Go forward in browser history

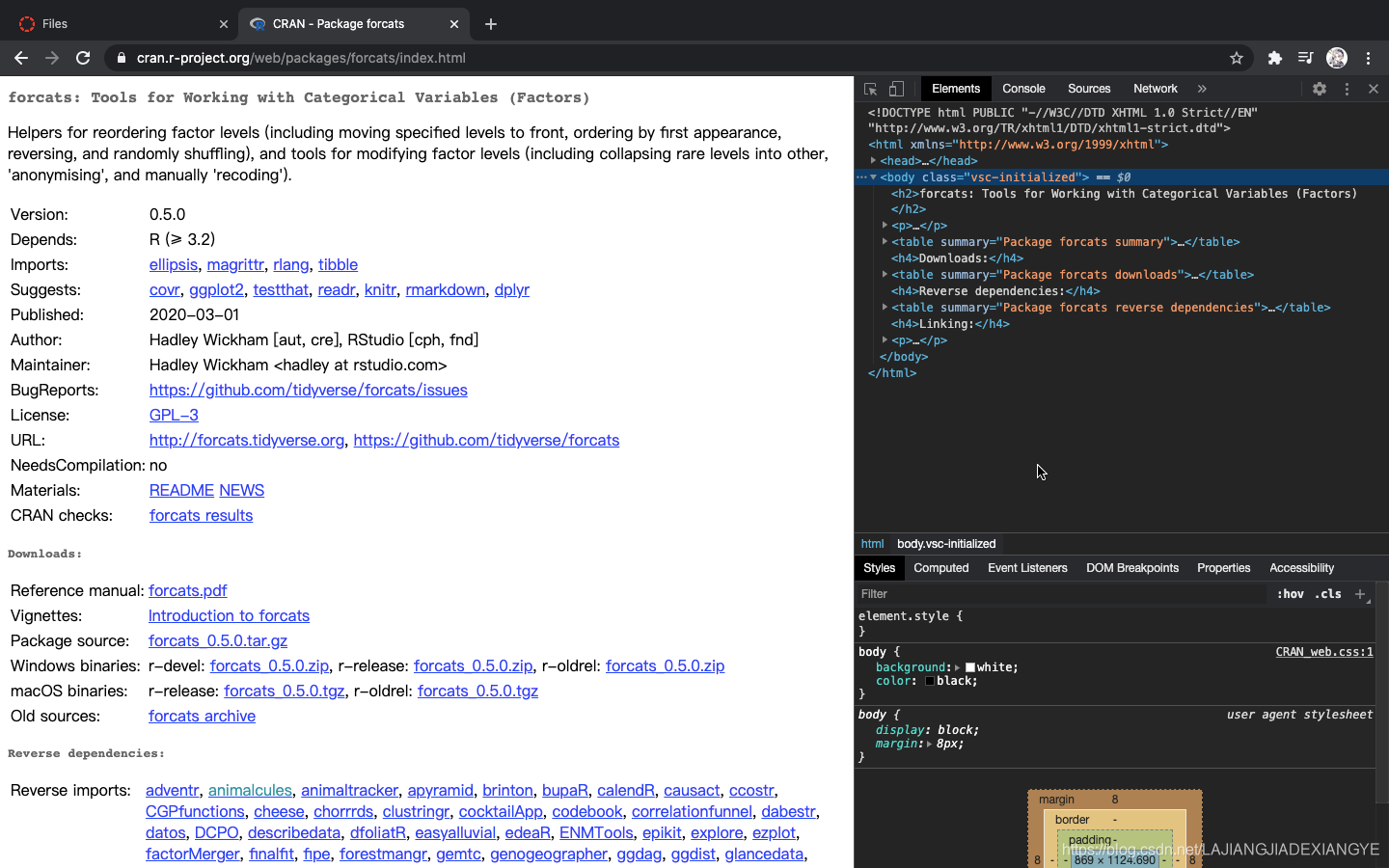click(x=52, y=58)
